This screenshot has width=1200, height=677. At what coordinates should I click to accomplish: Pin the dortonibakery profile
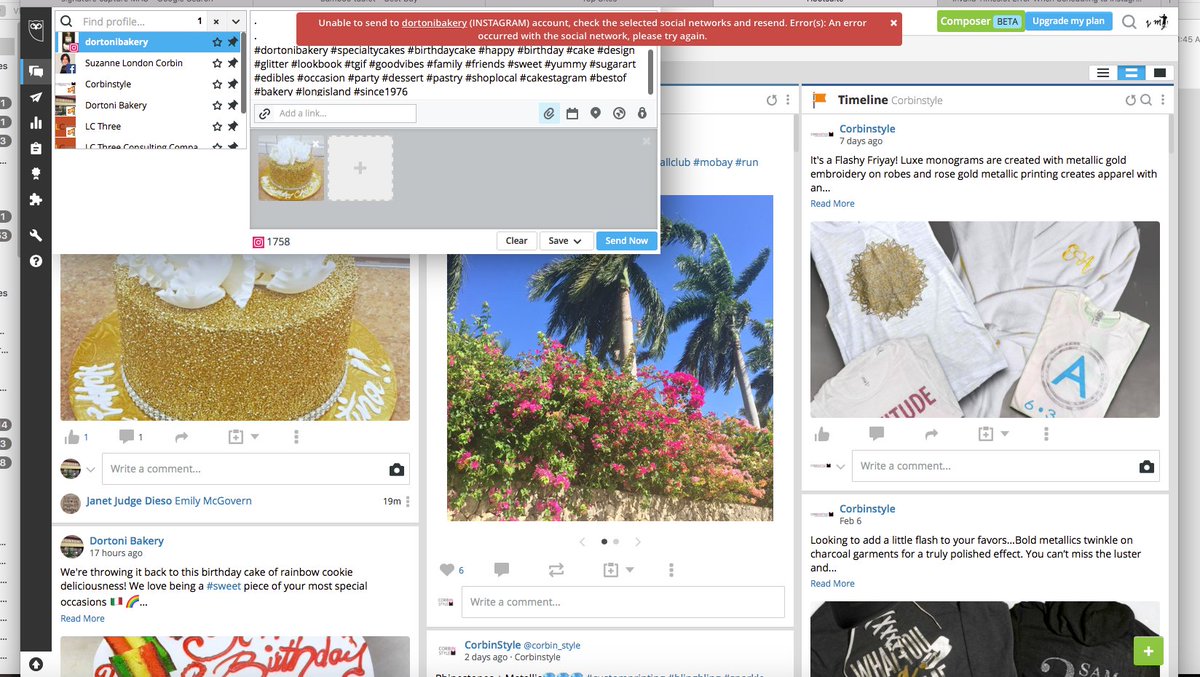click(x=232, y=42)
